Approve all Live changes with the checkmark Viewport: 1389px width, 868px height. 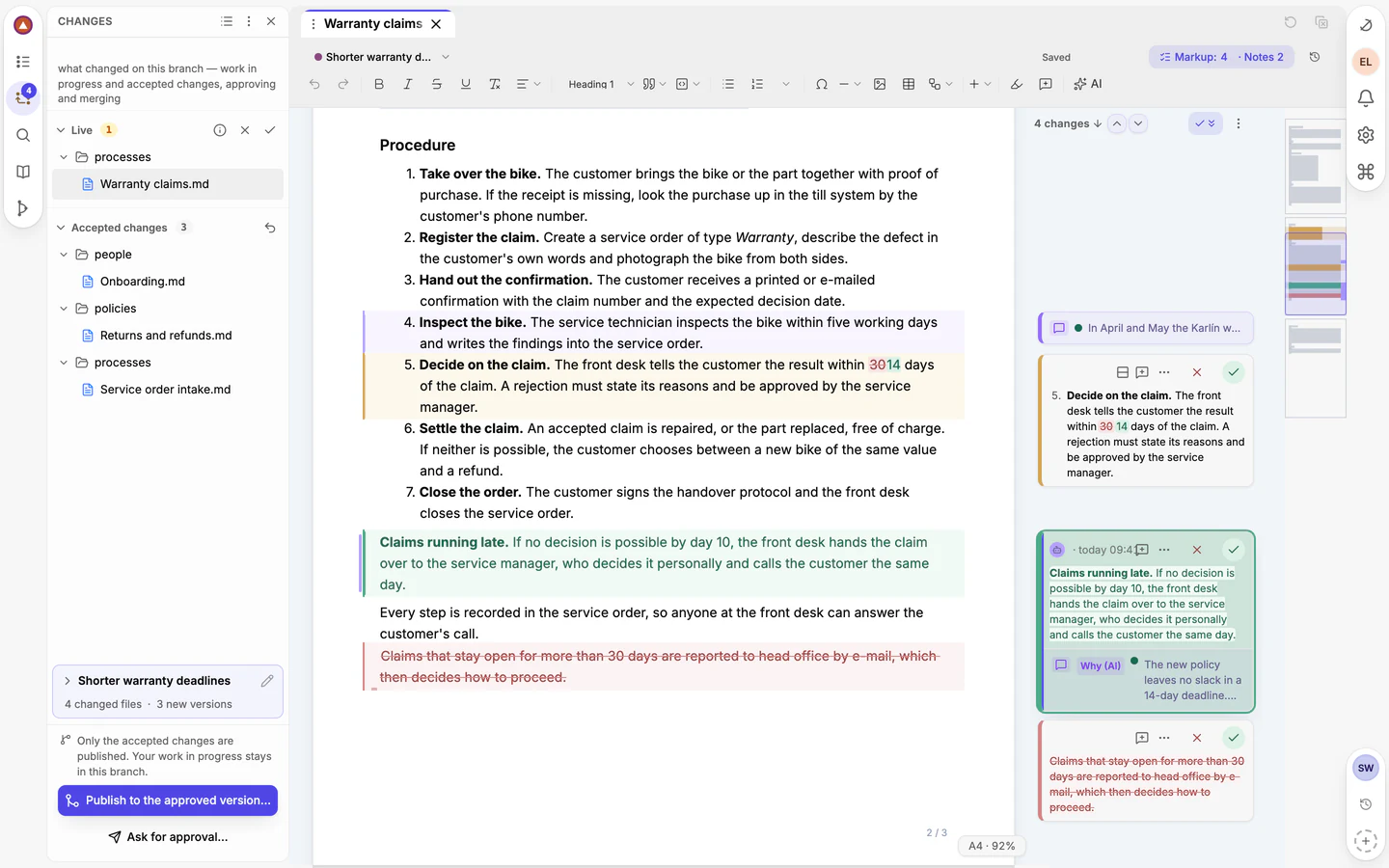(x=270, y=130)
